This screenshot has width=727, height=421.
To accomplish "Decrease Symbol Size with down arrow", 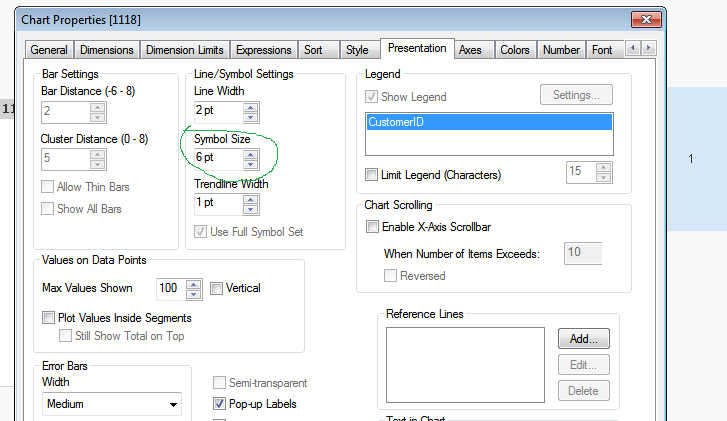I will click(x=250, y=161).
